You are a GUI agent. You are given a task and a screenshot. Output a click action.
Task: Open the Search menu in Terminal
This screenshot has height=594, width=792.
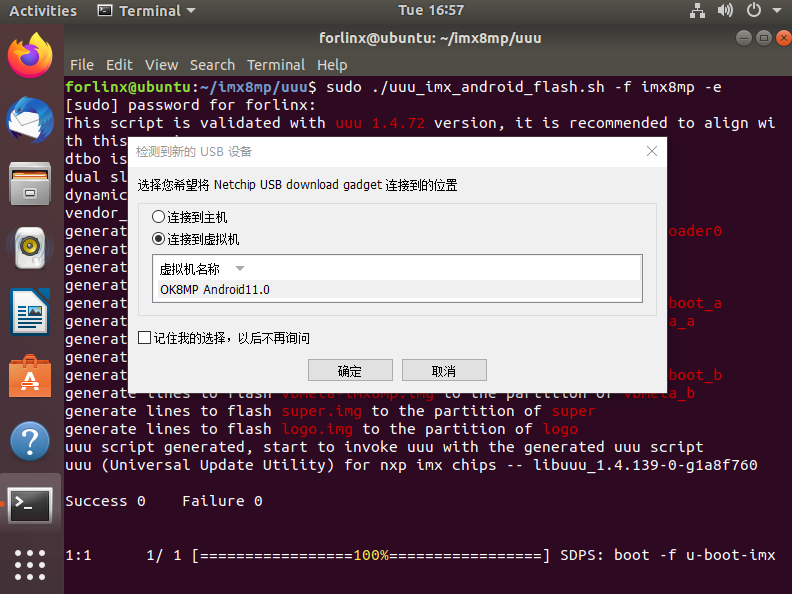pyautogui.click(x=212, y=64)
